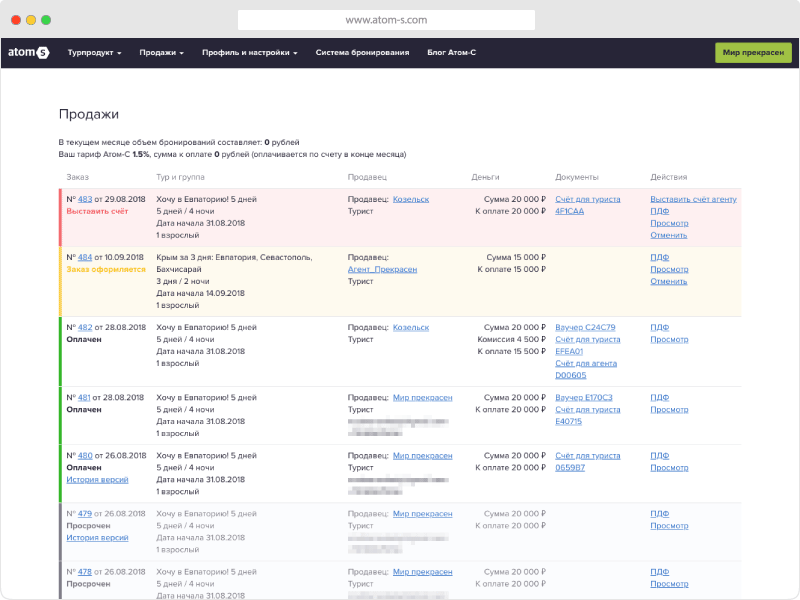
Task: Cancel order 484 via Отменить link
Action: (x=668, y=281)
